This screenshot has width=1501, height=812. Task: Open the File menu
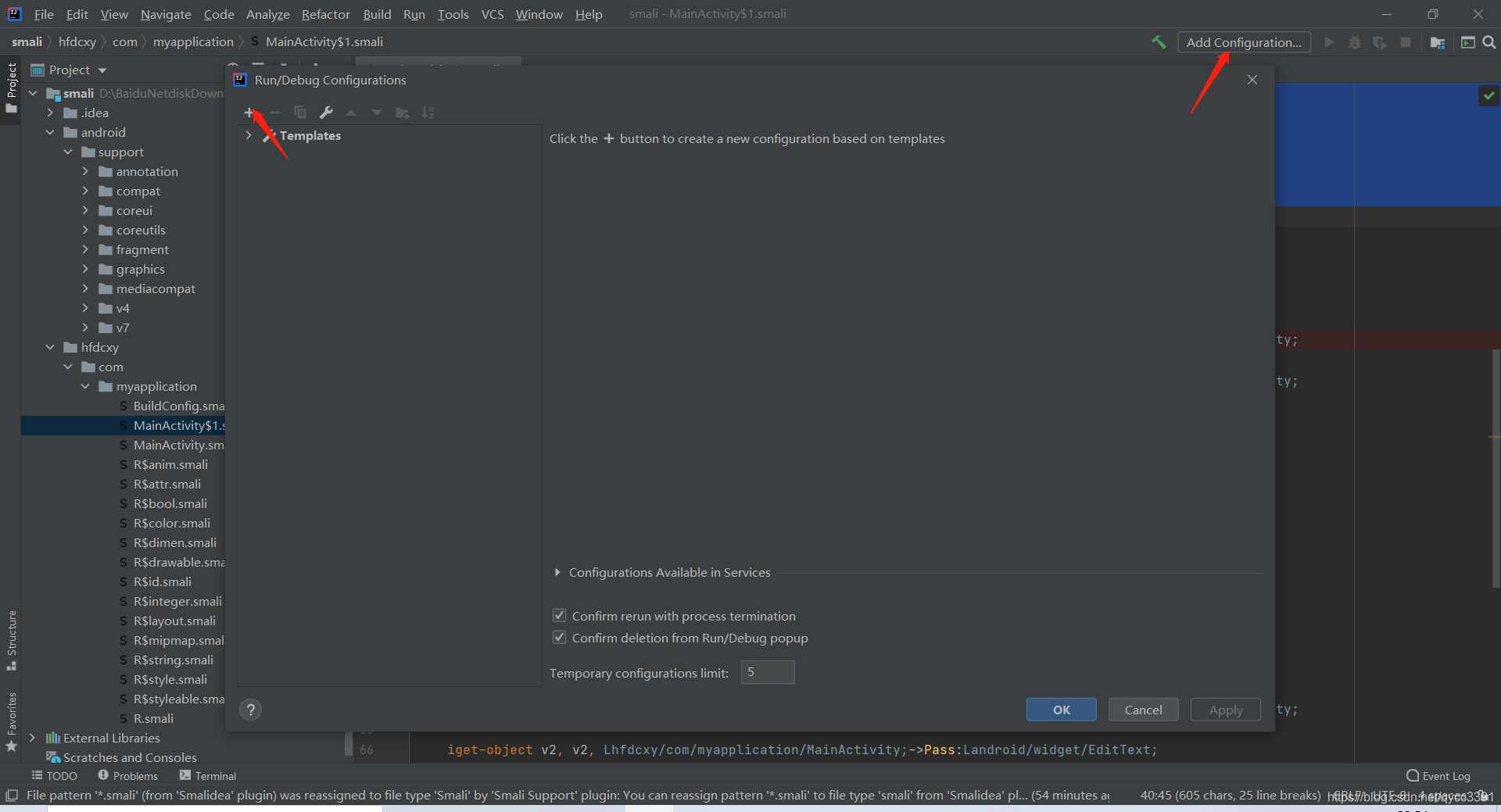(x=44, y=14)
